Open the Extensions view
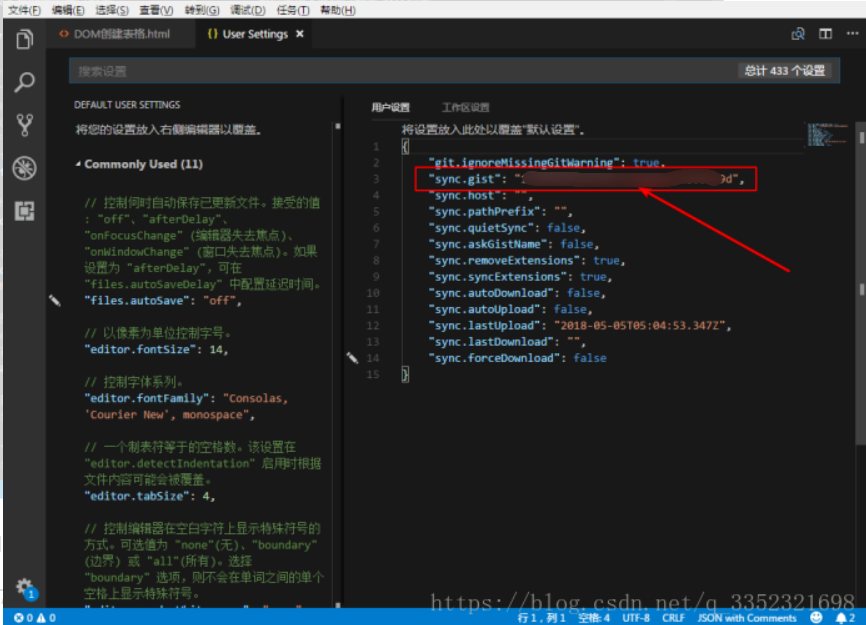Viewport: 866px width, 625px height. pos(24,210)
